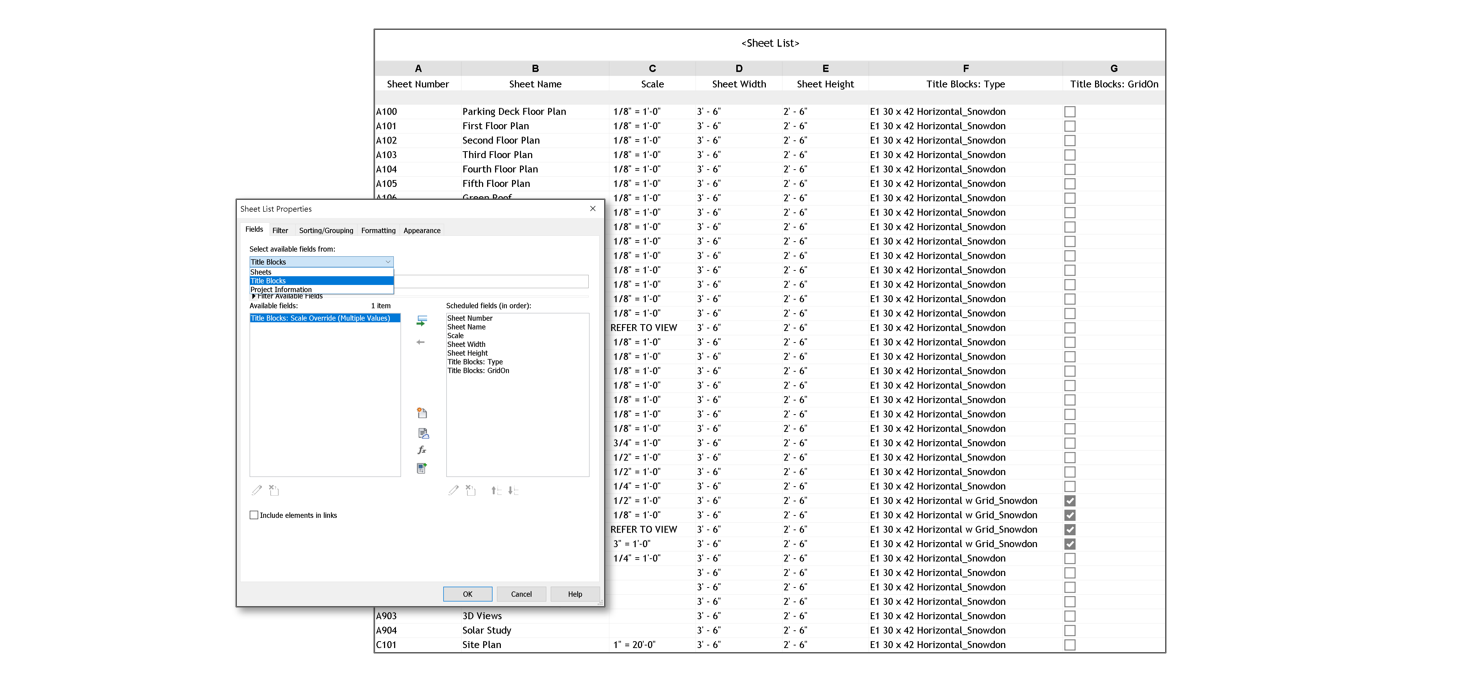Click the Remove parameter left-arrow icon
This screenshot has width=1477, height=700.
click(x=421, y=343)
